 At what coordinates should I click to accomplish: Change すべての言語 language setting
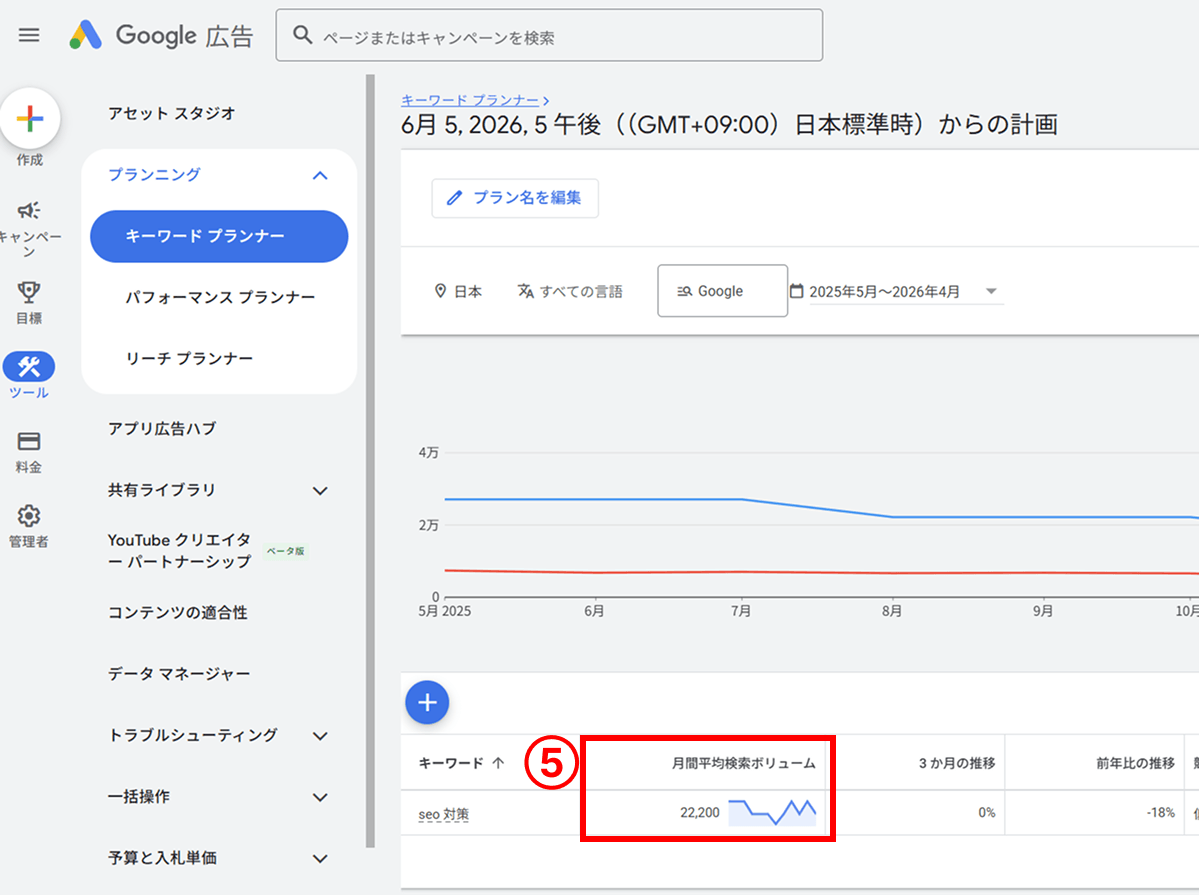pyautogui.click(x=570, y=291)
